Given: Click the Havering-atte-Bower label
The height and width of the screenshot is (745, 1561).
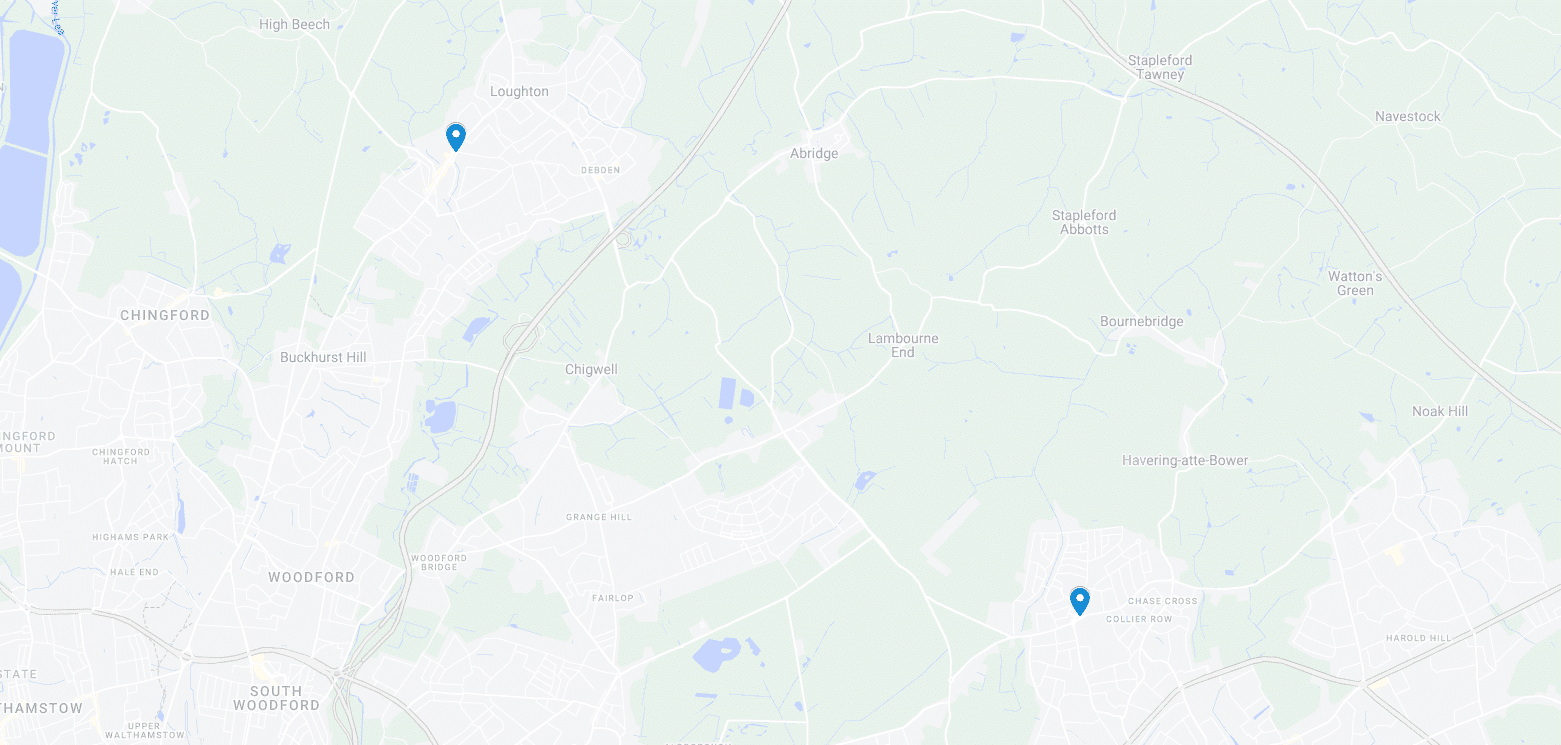Looking at the screenshot, I should (1185, 461).
